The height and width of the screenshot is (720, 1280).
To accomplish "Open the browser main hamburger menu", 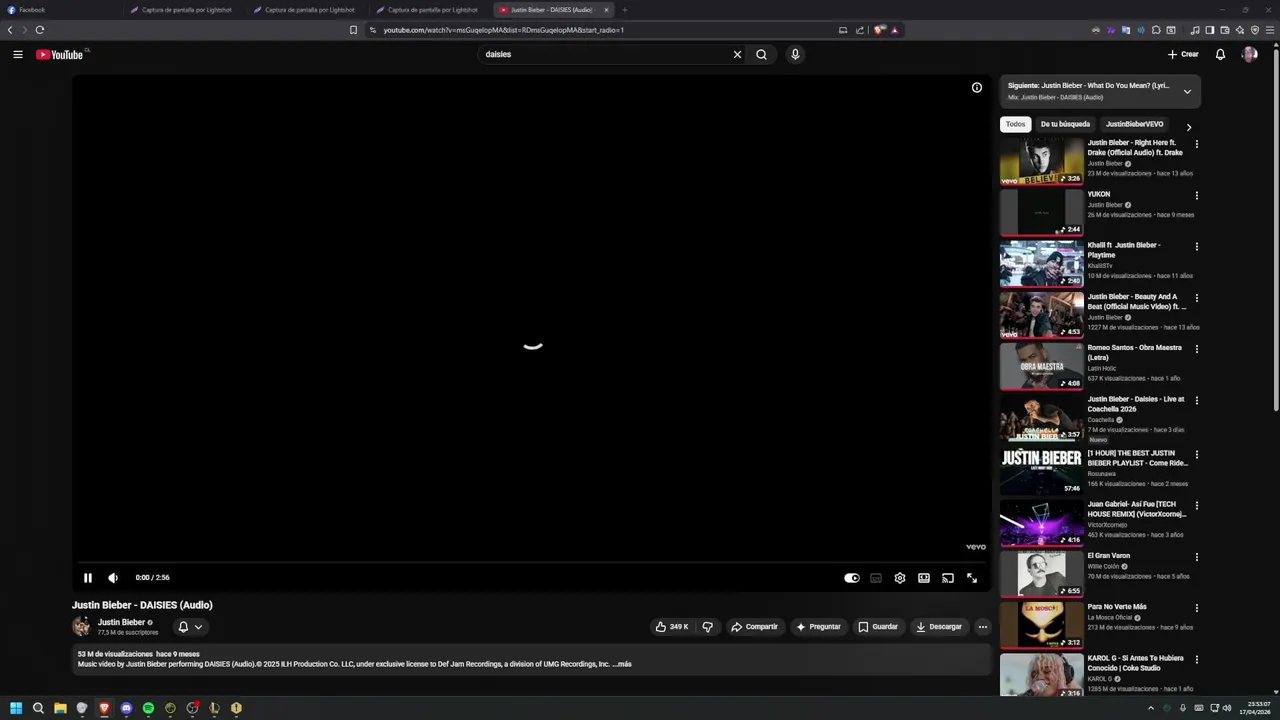I will pyautogui.click(x=1270, y=30).
